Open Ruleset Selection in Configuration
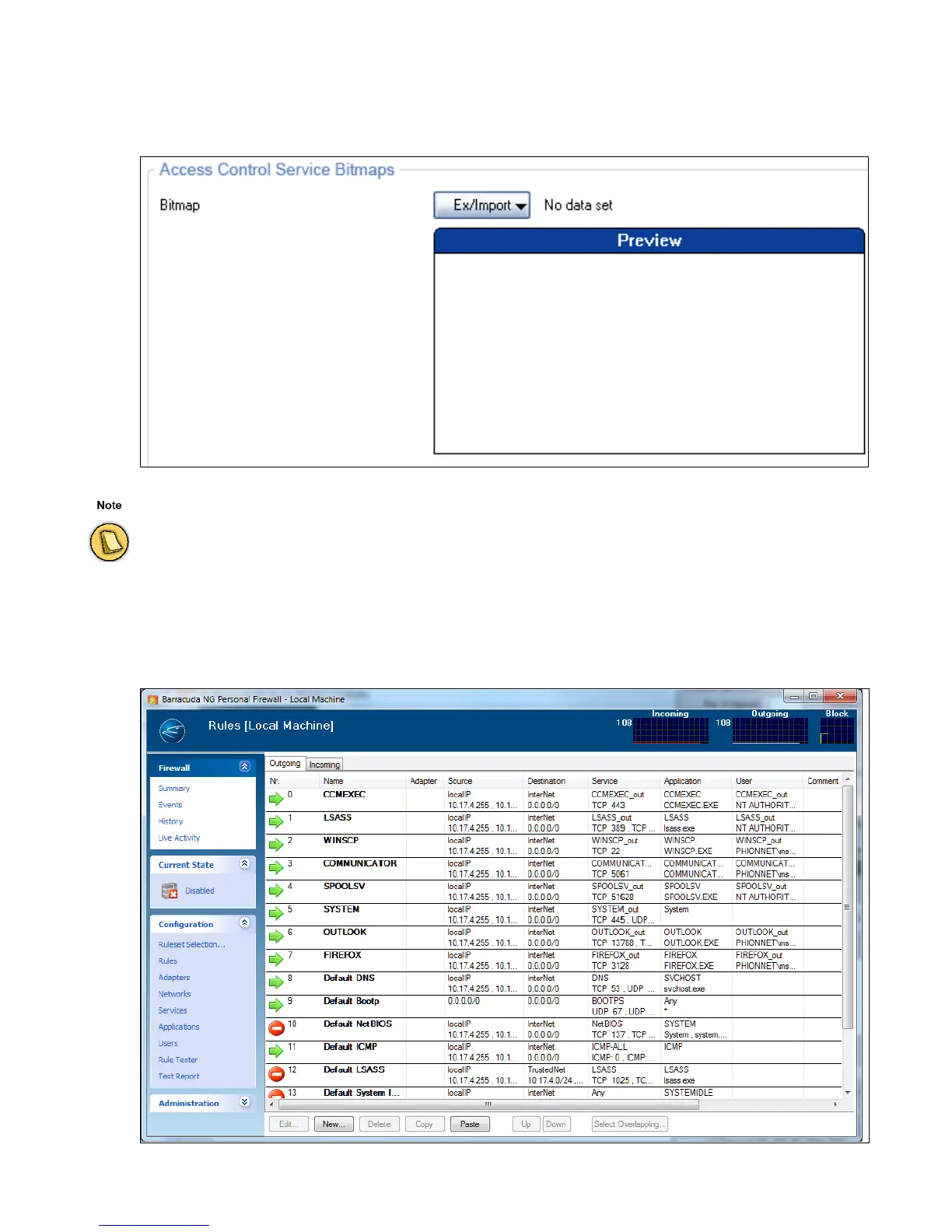 click(x=192, y=944)
